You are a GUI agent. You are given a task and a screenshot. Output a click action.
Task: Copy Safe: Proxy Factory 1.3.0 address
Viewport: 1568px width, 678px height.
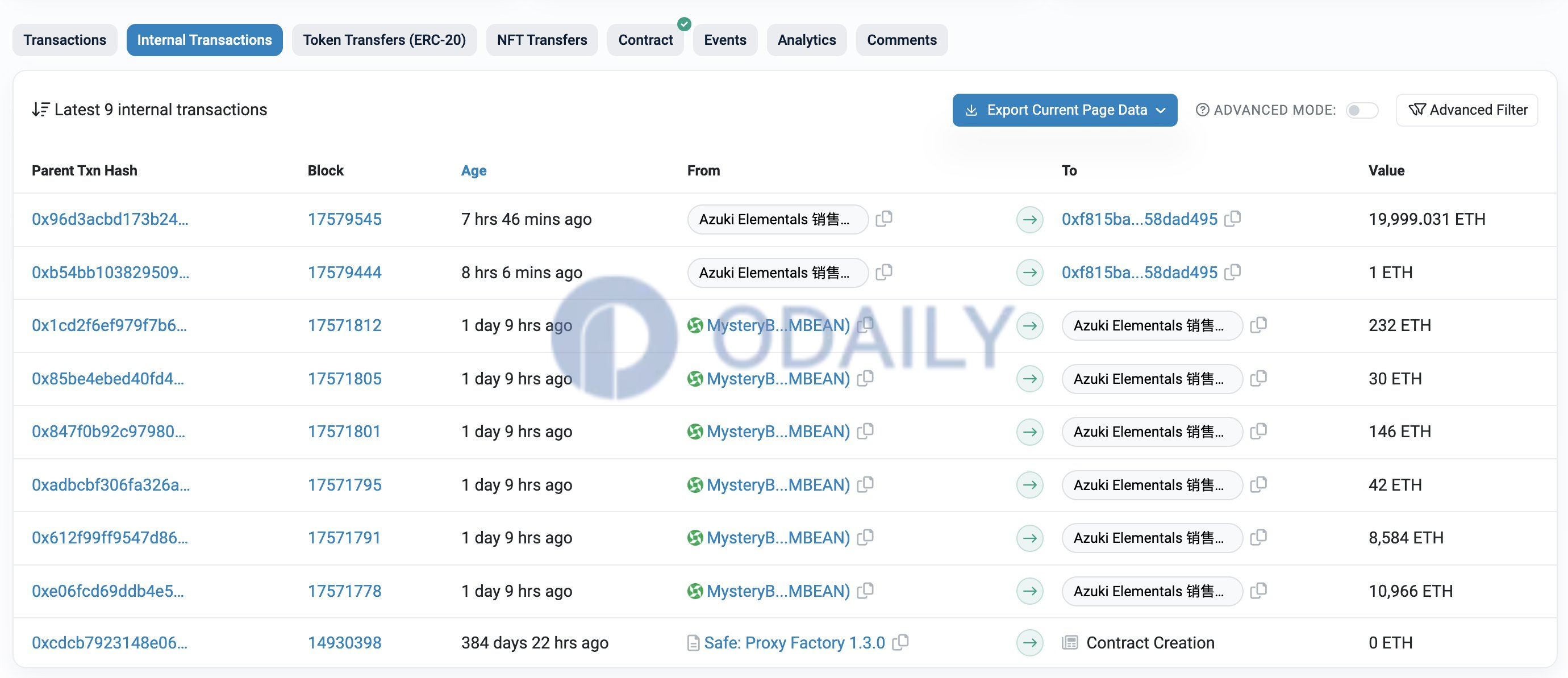900,642
